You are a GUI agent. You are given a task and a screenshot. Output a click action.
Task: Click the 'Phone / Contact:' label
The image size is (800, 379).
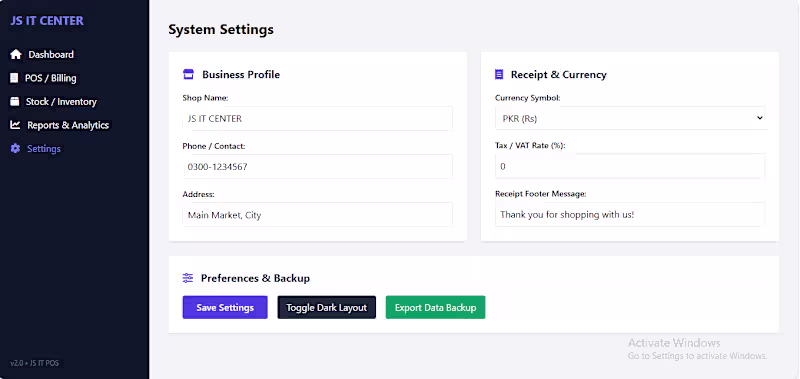coord(214,146)
